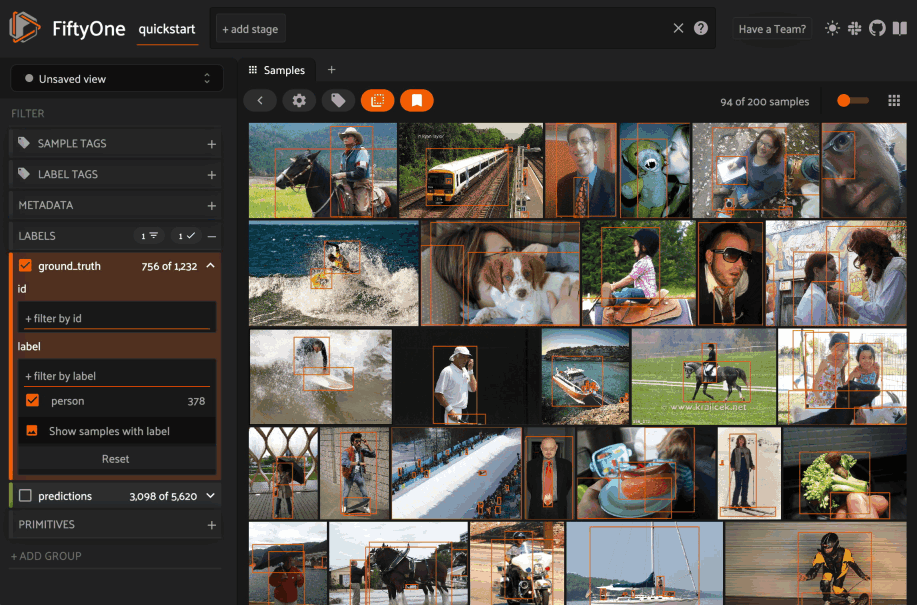Screen dimensions: 917x605
Task: Enable the predictions checkbox
Action: click(26, 496)
